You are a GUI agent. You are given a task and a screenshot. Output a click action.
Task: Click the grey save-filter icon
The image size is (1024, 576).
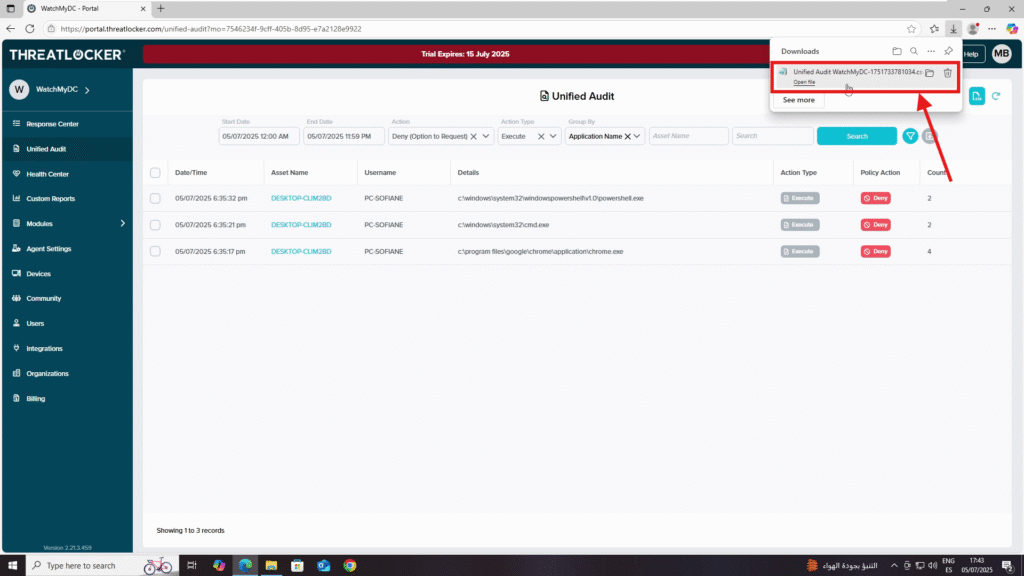(929, 136)
